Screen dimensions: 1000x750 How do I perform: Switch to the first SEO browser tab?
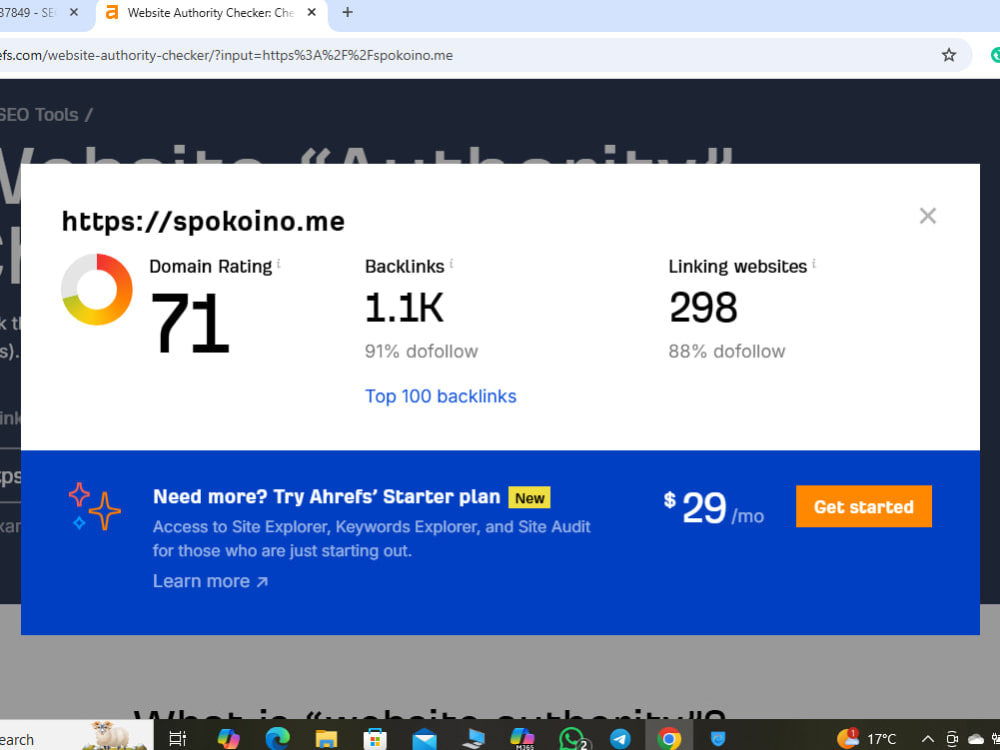(29, 13)
